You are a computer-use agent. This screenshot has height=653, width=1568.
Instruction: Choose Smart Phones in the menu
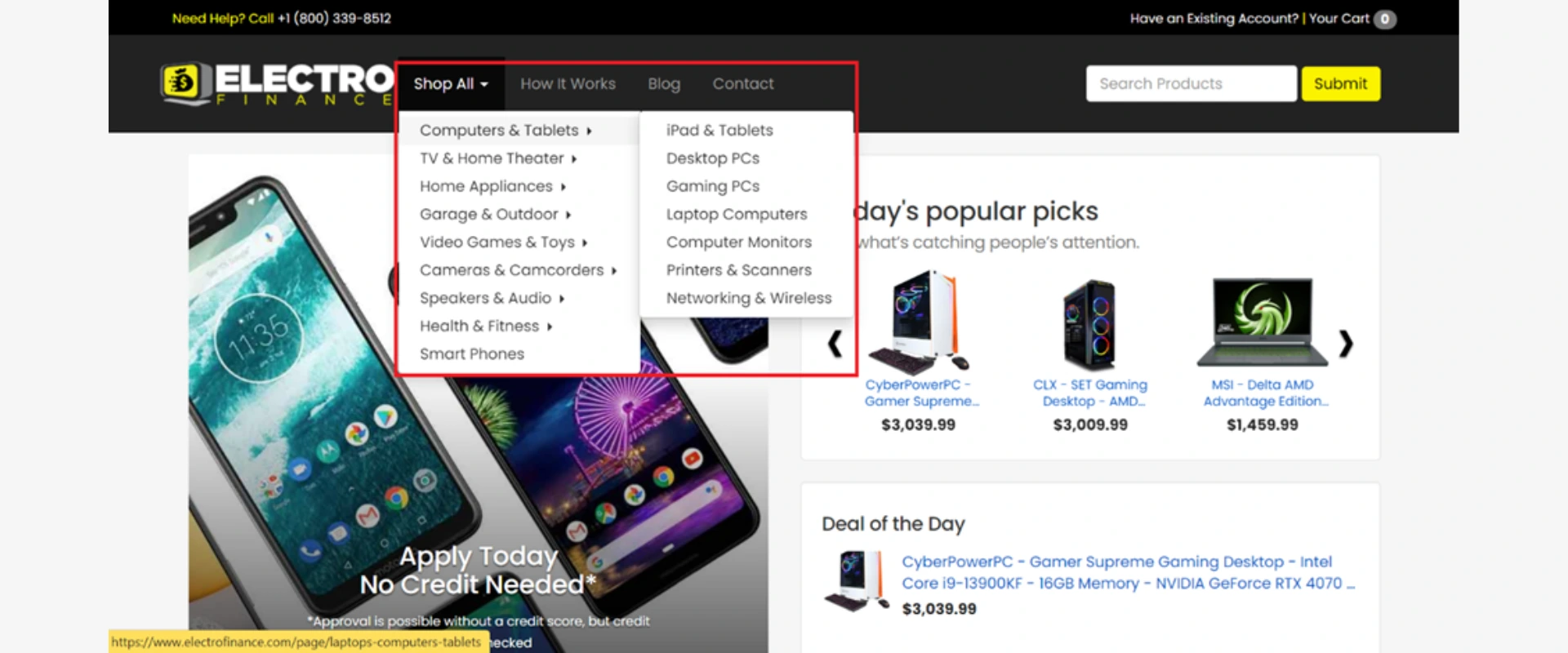(x=471, y=353)
